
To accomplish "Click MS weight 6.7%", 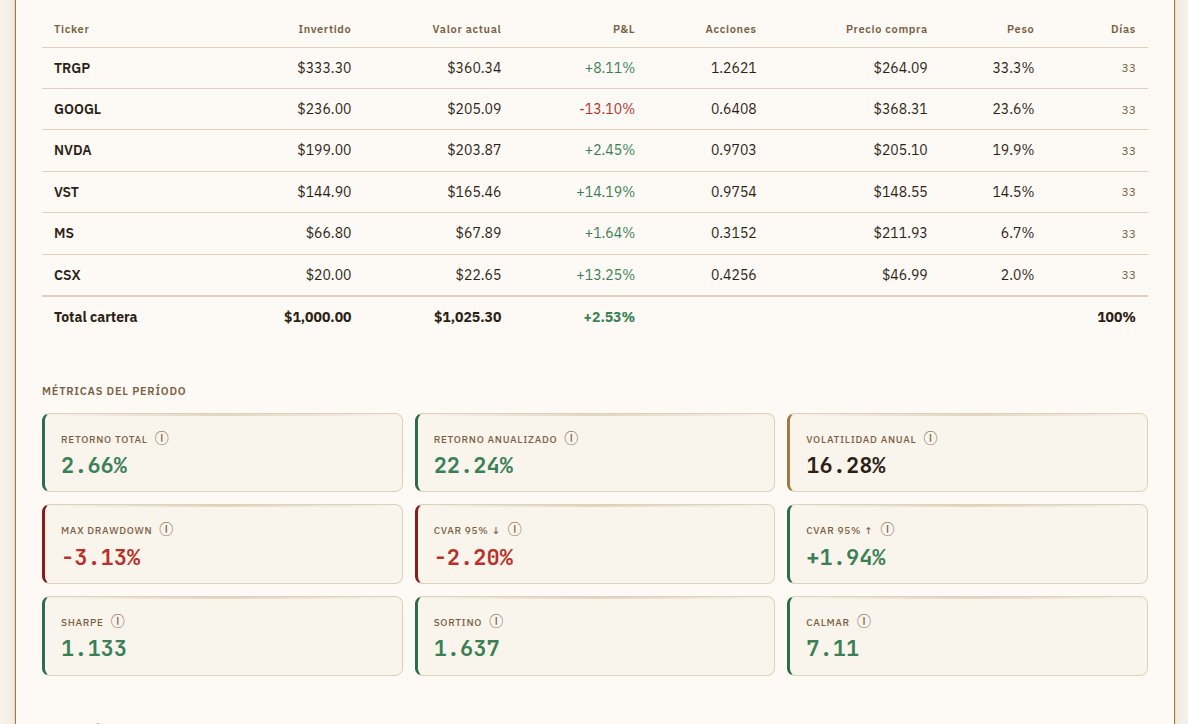I will coord(1017,233).
